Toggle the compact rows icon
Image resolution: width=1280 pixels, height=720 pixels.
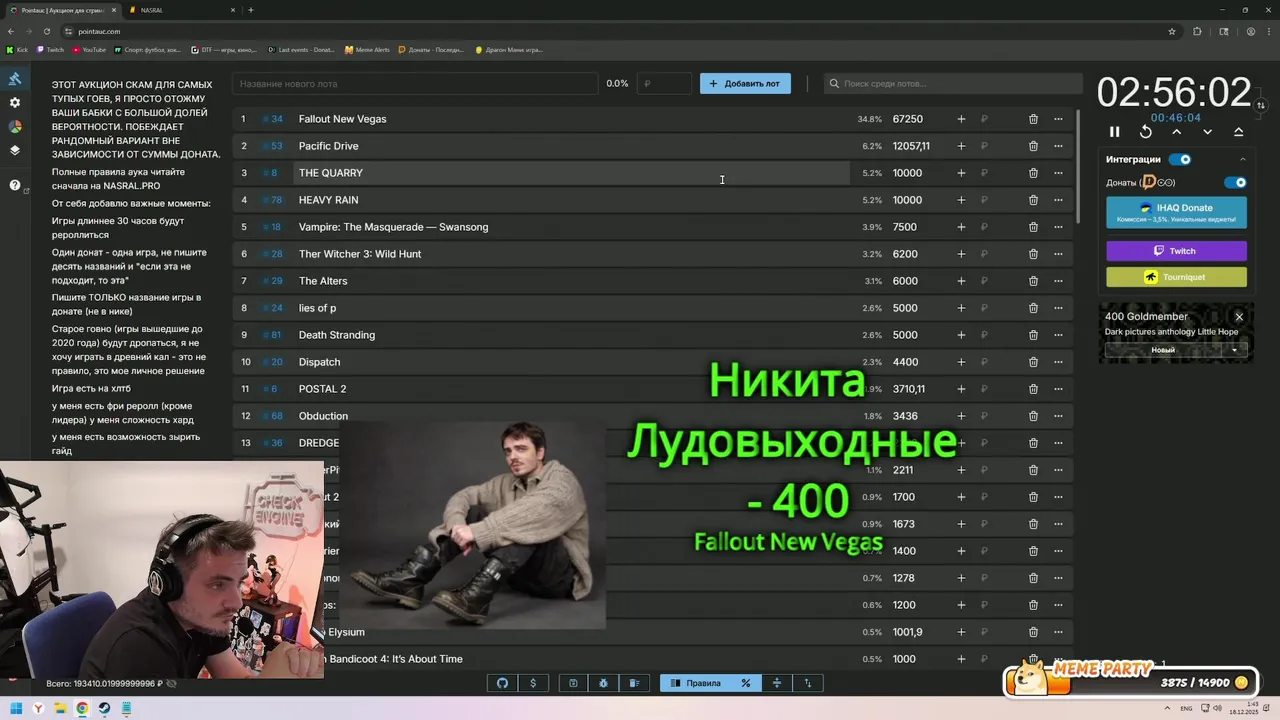(x=777, y=683)
